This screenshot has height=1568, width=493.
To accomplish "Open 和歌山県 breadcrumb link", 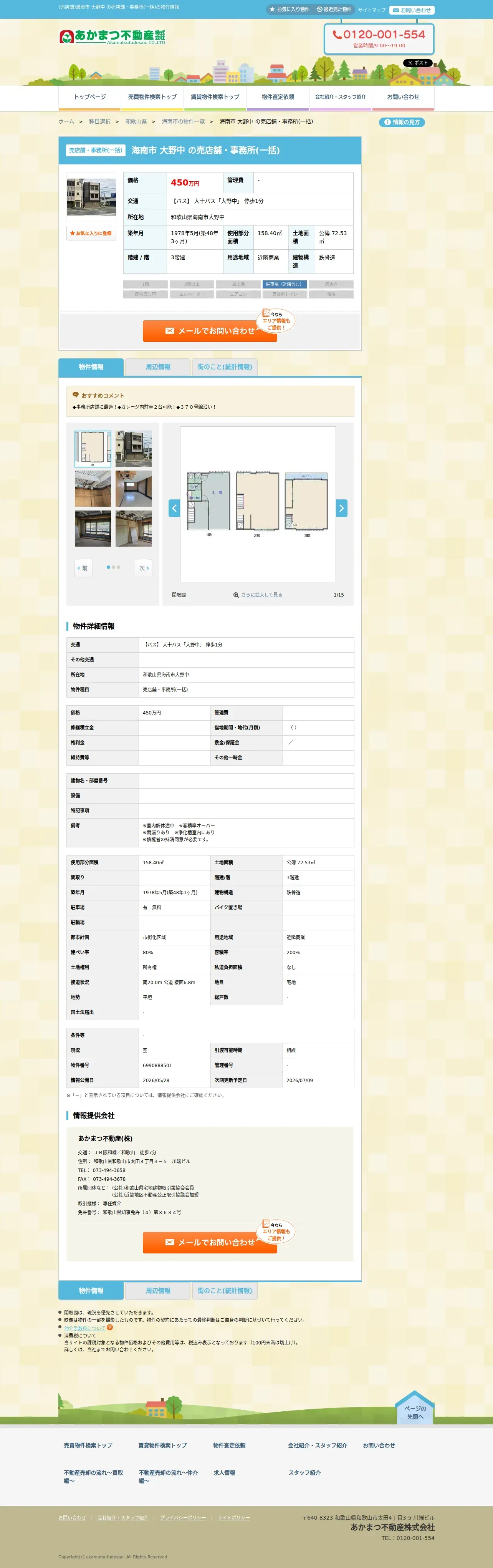I will (x=136, y=122).
